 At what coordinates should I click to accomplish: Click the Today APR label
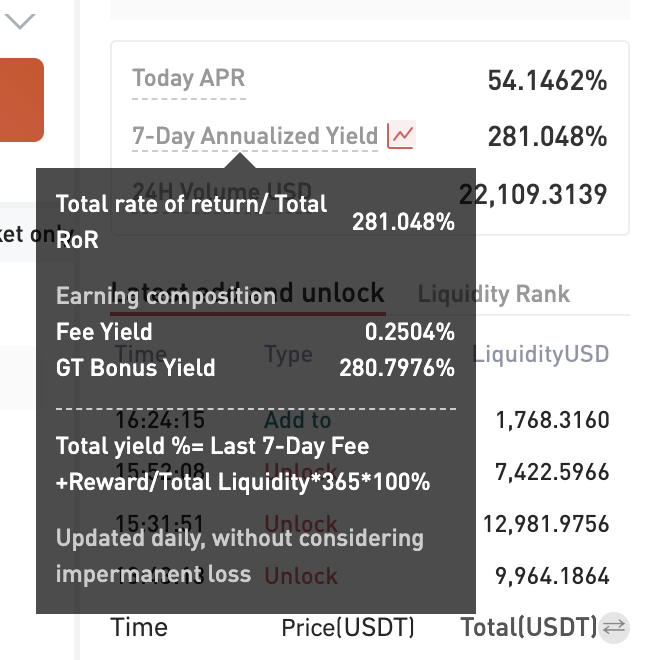click(x=188, y=79)
